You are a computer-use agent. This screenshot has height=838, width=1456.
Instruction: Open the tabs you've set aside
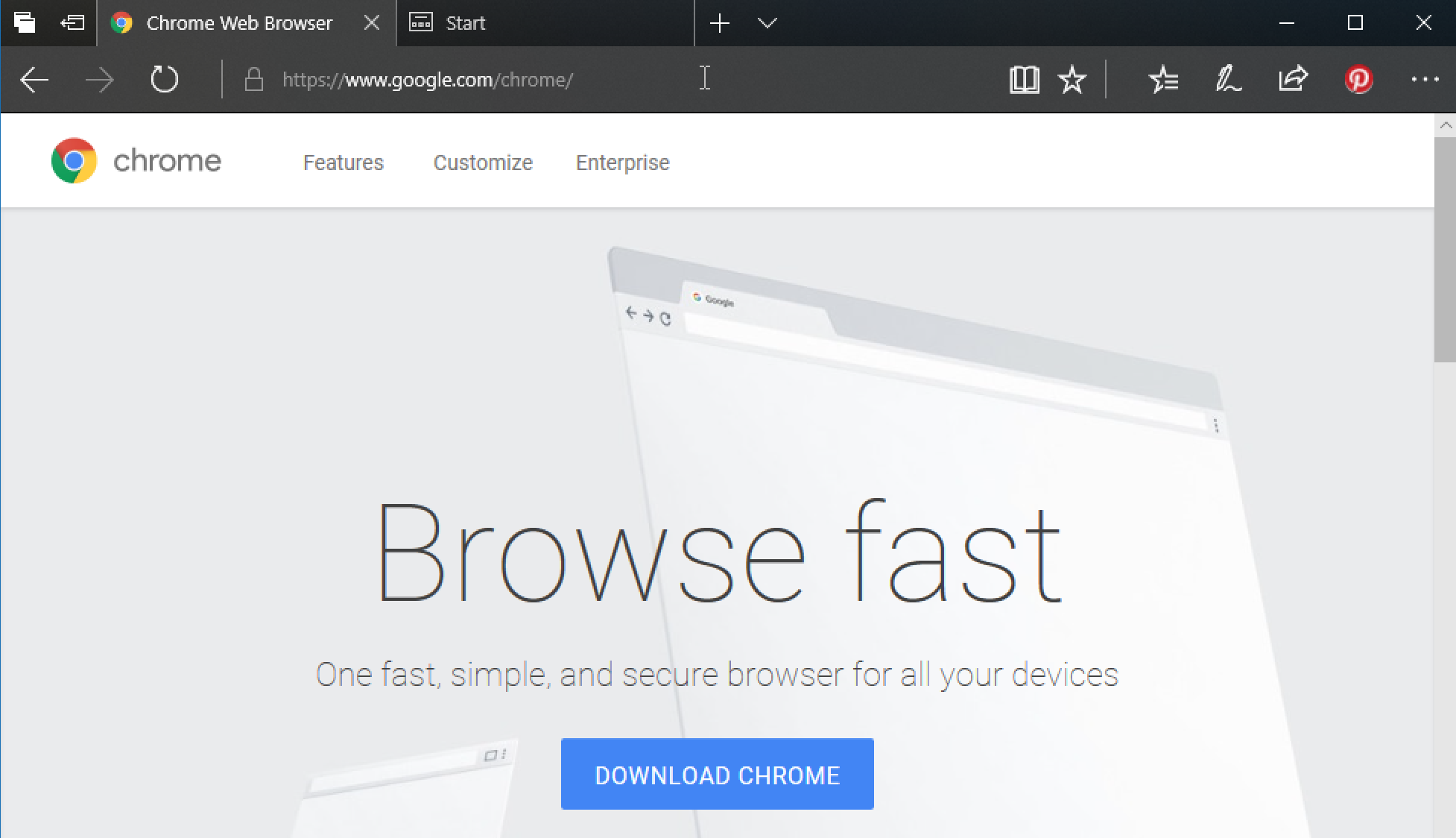25,23
